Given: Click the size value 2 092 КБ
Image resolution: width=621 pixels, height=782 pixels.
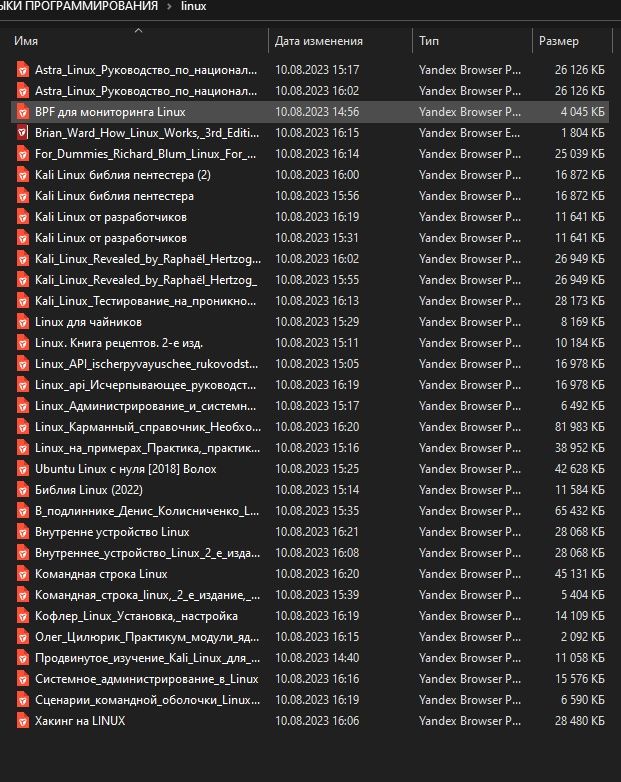Looking at the screenshot, I should click(583, 637).
